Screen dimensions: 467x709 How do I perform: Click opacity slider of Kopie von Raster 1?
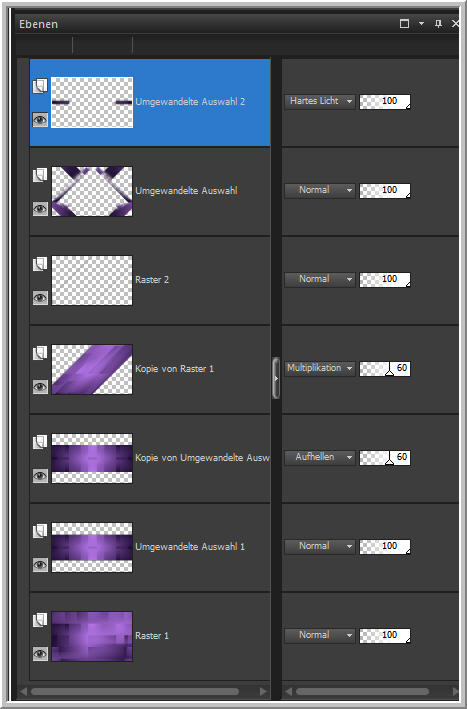click(x=385, y=369)
